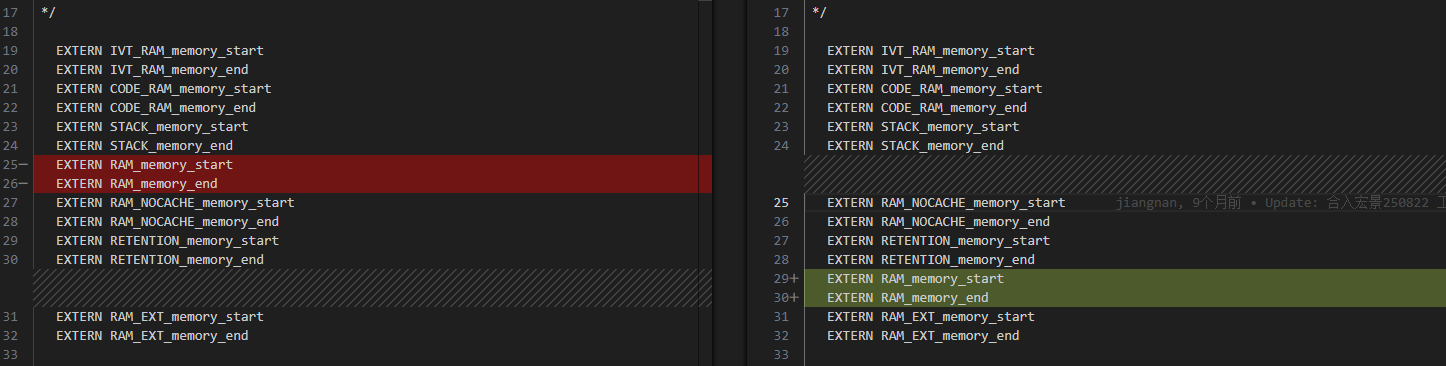Click bold line number 25 in right gutter
This screenshot has width=1446, height=366.
781,203
